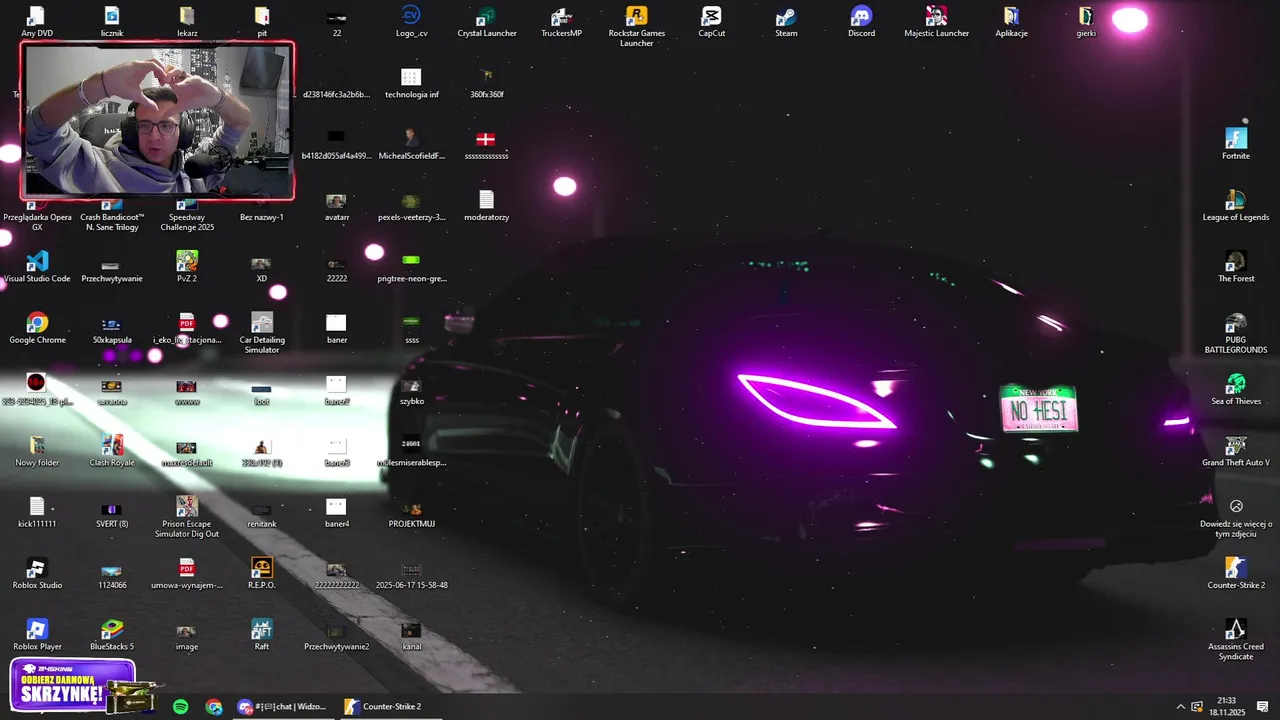This screenshot has width=1280, height=720.
Task: Select the avatarr image icon
Action: pyautogui.click(x=337, y=205)
